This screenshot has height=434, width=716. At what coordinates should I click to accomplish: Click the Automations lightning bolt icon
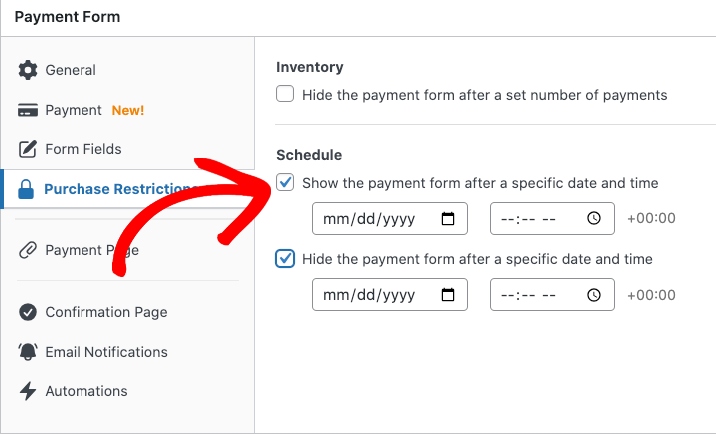point(28,392)
